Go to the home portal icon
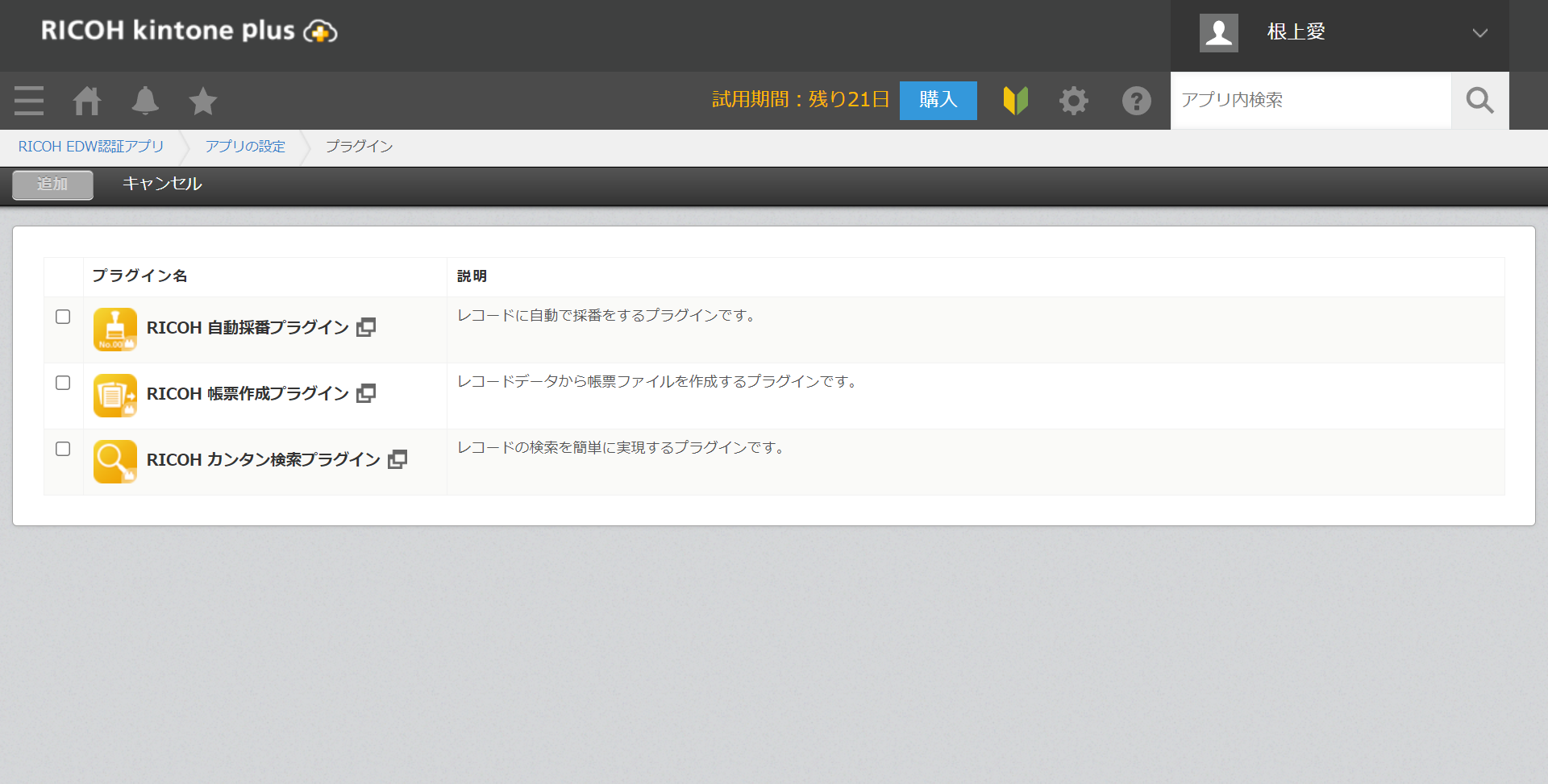Screen dimensions: 1548x784 [x=87, y=101]
